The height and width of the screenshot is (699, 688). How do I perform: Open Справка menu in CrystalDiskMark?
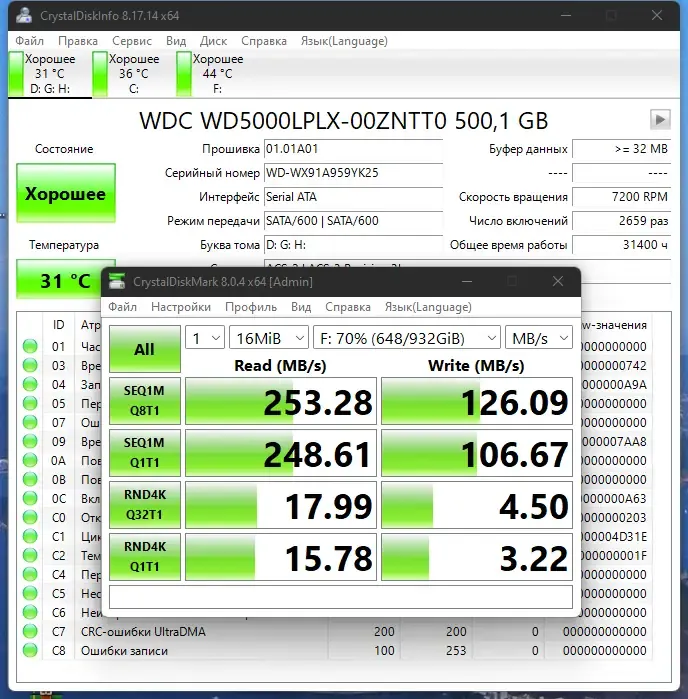coord(348,307)
